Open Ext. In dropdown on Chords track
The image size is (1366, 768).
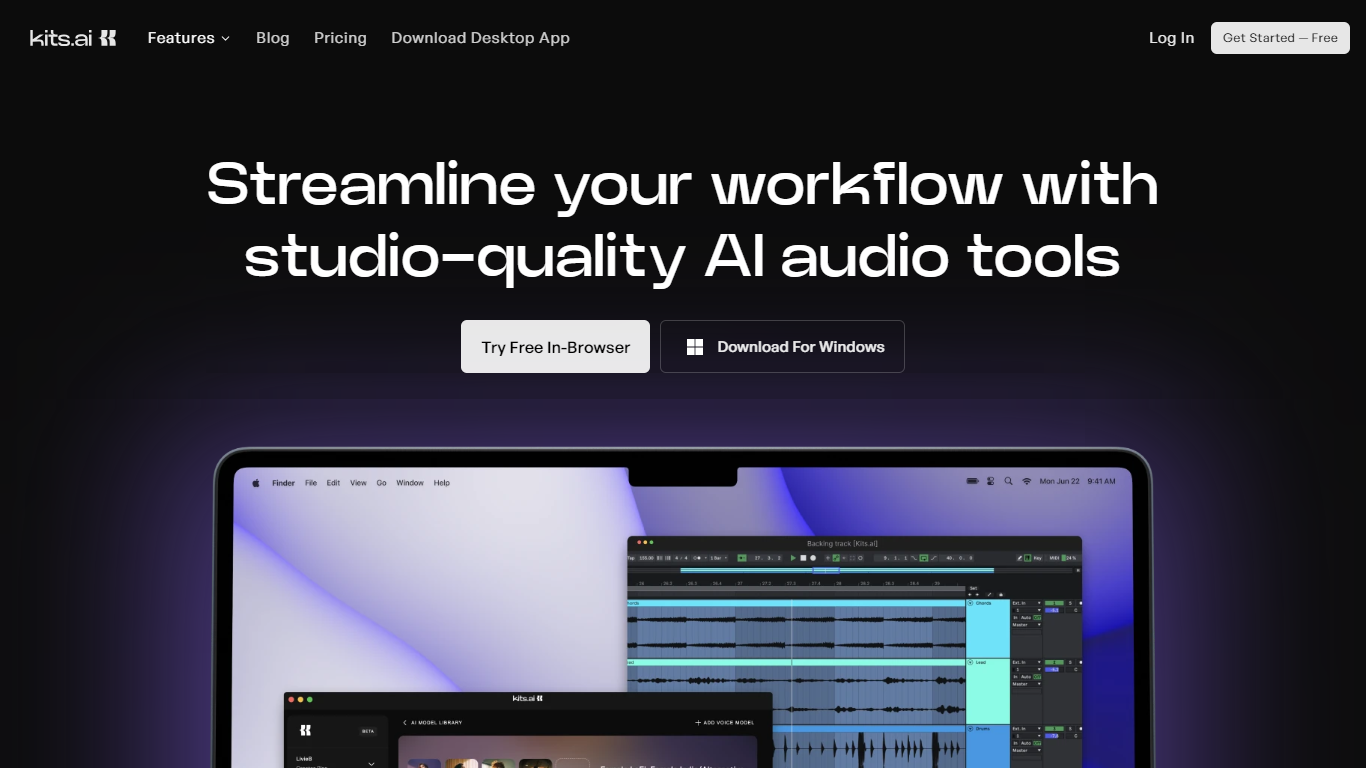pyautogui.click(x=1026, y=603)
